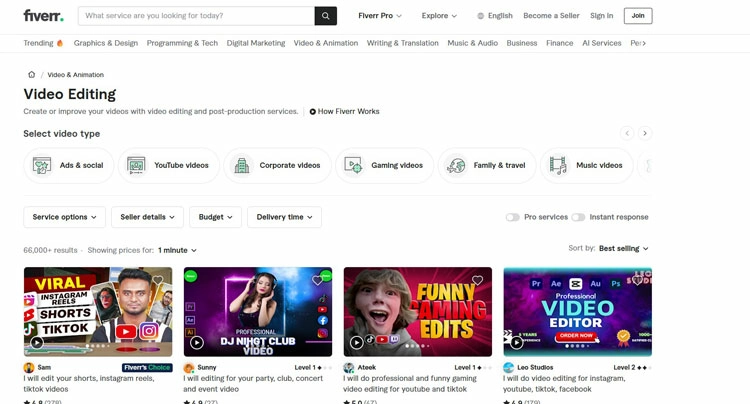Open the Professional Video Editor thumbnail
The height and width of the screenshot is (404, 750).
[x=577, y=312]
